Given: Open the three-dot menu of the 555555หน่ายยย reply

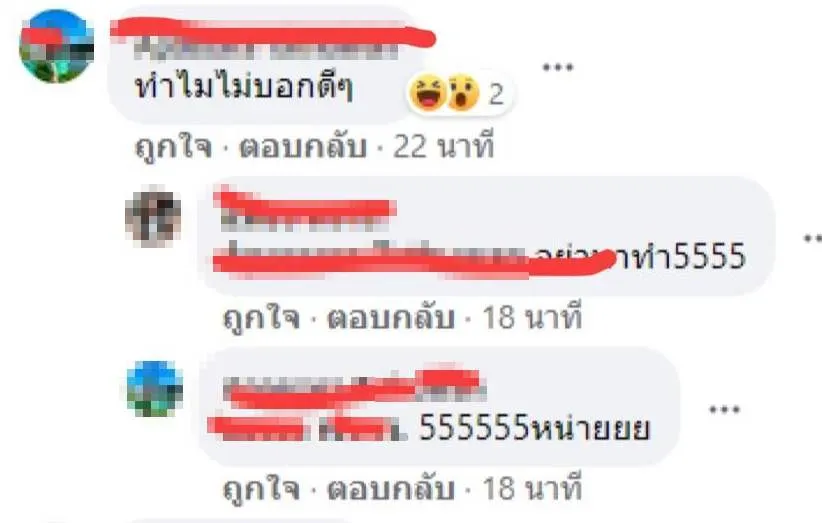Looking at the screenshot, I should point(725,409).
